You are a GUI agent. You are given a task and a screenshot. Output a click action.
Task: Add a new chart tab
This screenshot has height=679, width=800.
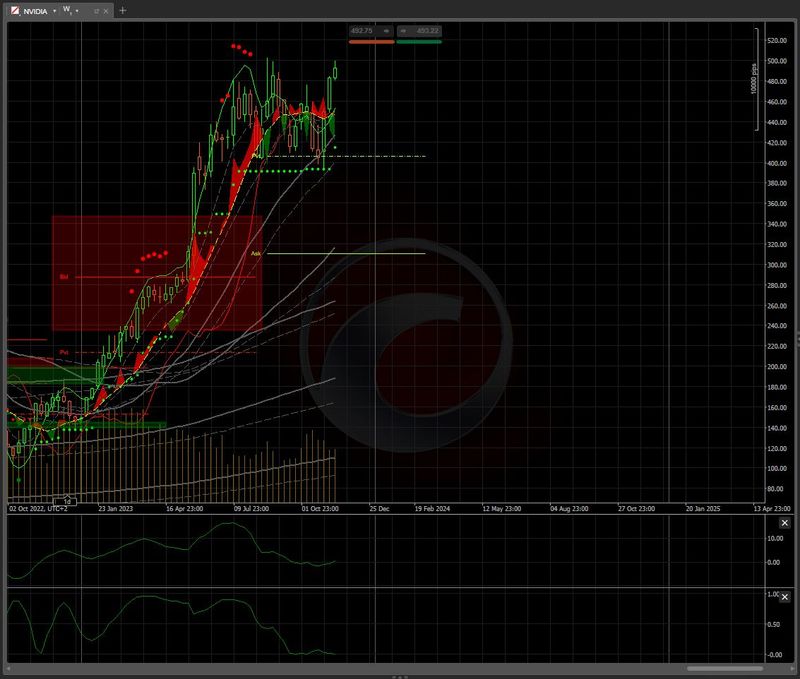123,10
